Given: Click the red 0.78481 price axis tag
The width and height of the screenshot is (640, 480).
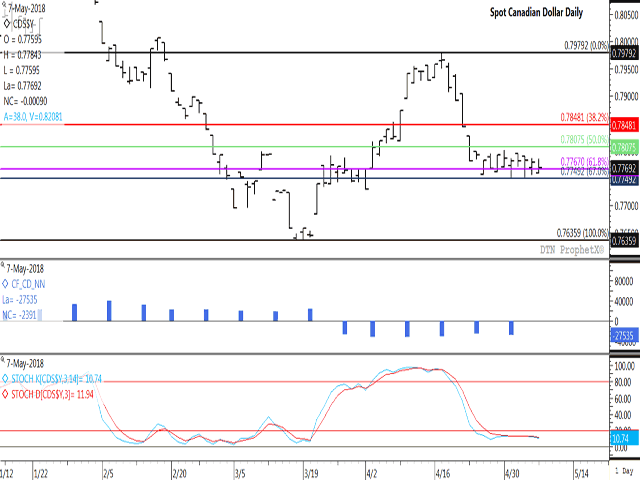Looking at the screenshot, I should pyautogui.click(x=624, y=125).
